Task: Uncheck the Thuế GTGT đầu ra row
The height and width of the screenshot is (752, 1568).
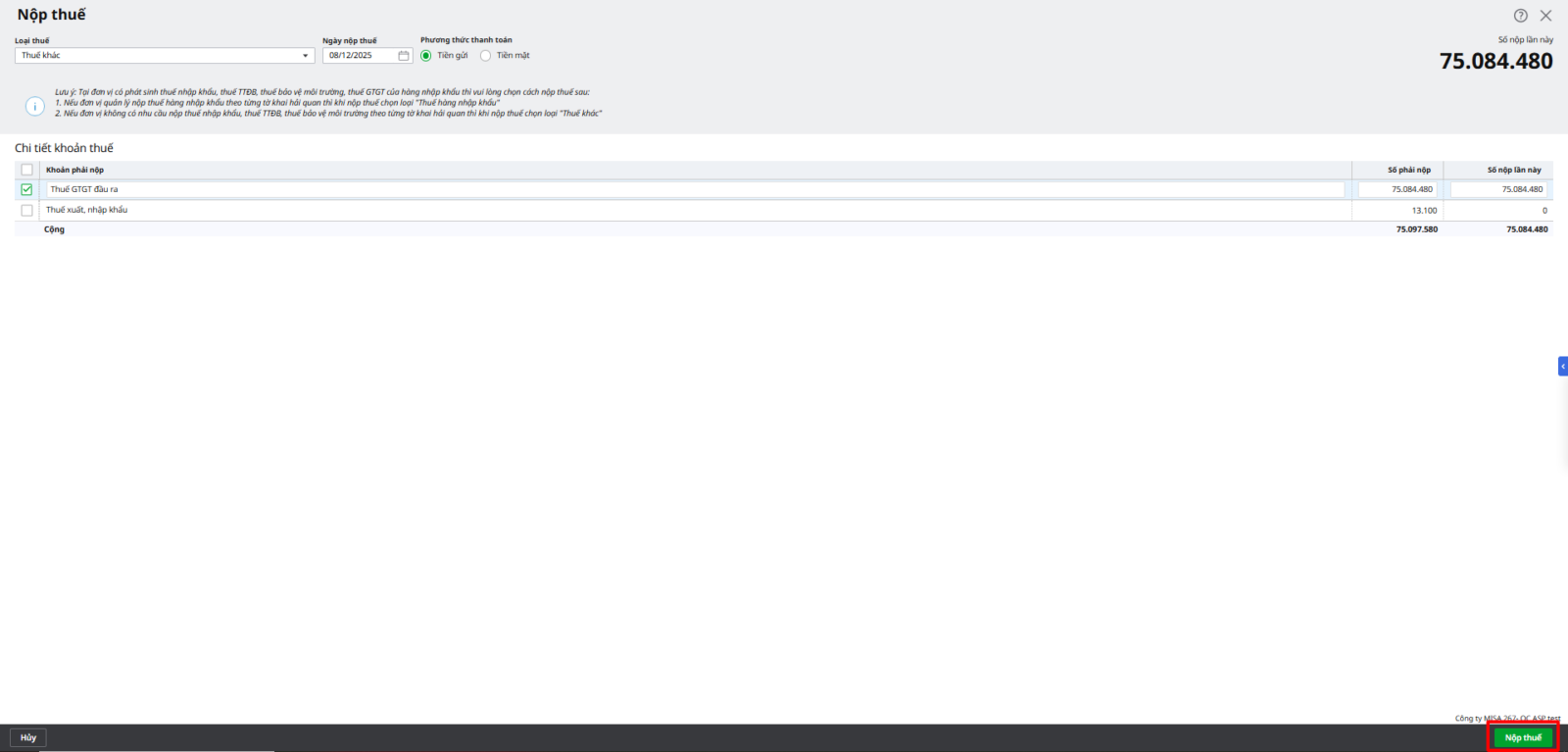Action: (26, 189)
